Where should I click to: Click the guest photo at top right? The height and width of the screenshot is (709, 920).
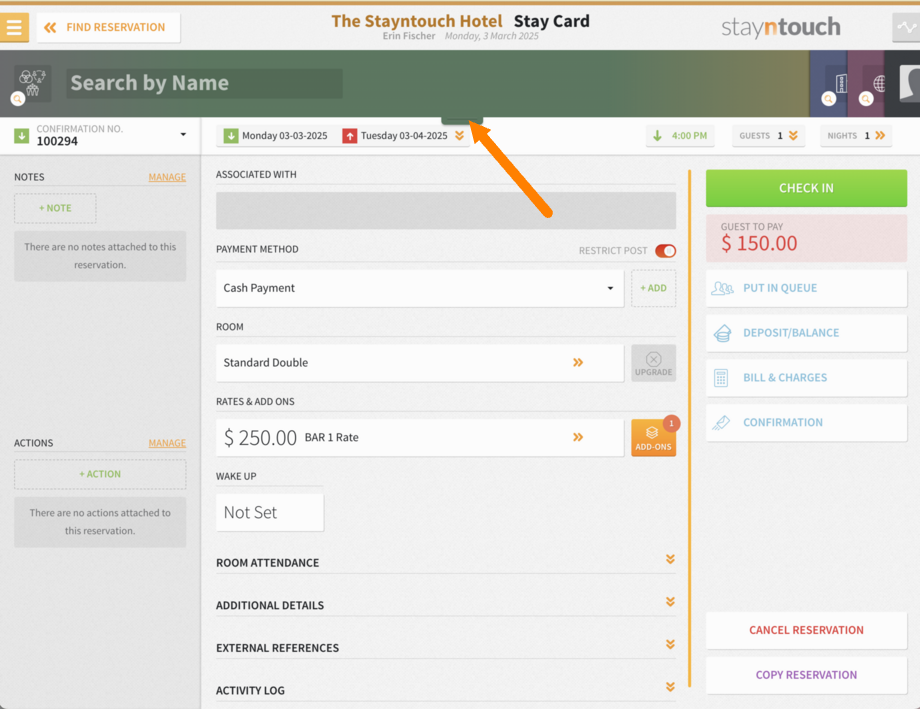(909, 83)
